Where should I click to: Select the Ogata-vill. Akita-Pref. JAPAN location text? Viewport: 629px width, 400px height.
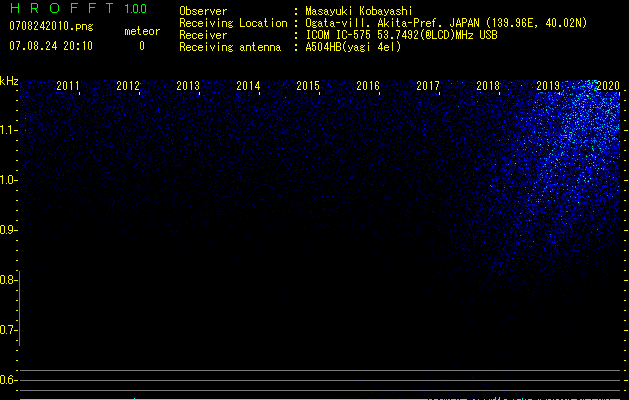point(446,23)
